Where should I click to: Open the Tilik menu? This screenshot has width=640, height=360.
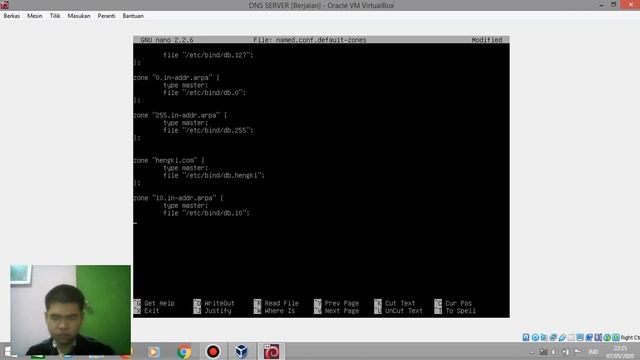(x=55, y=16)
